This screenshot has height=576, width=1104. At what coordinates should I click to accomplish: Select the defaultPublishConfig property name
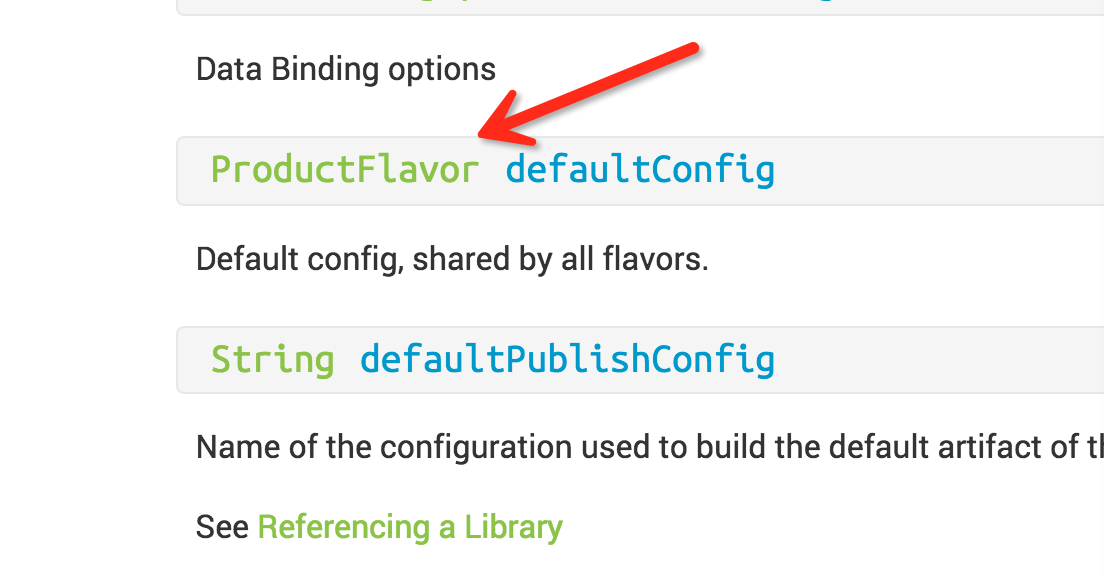coord(567,359)
